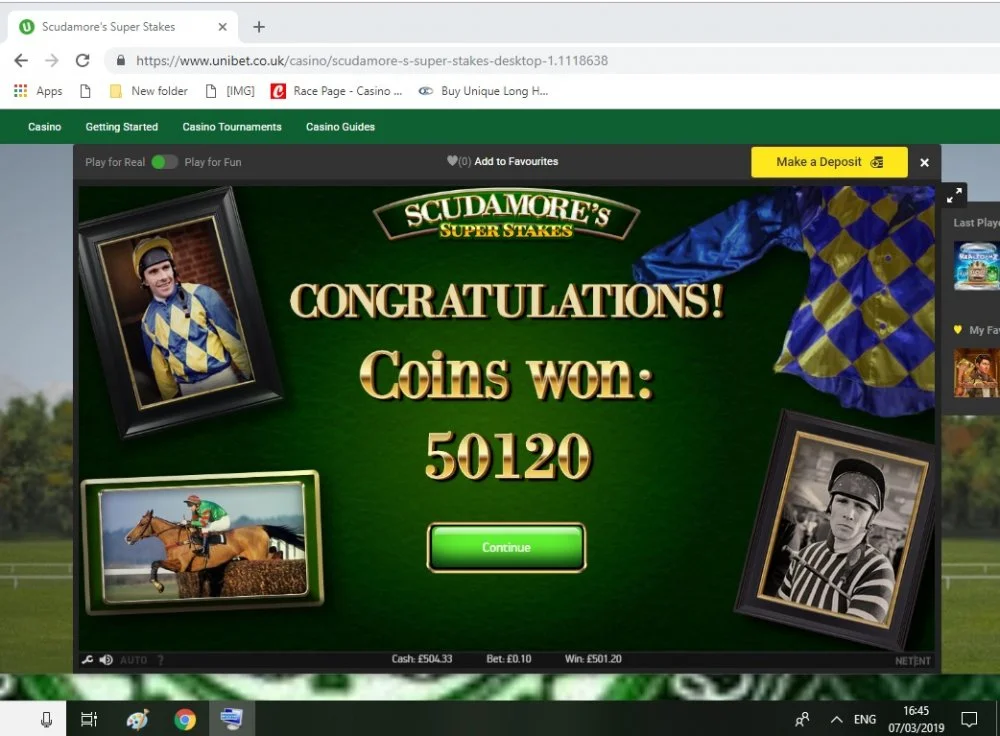Select the Scudamore's Super Stakes browser tab
This screenshot has width=1000, height=736.
tap(122, 27)
